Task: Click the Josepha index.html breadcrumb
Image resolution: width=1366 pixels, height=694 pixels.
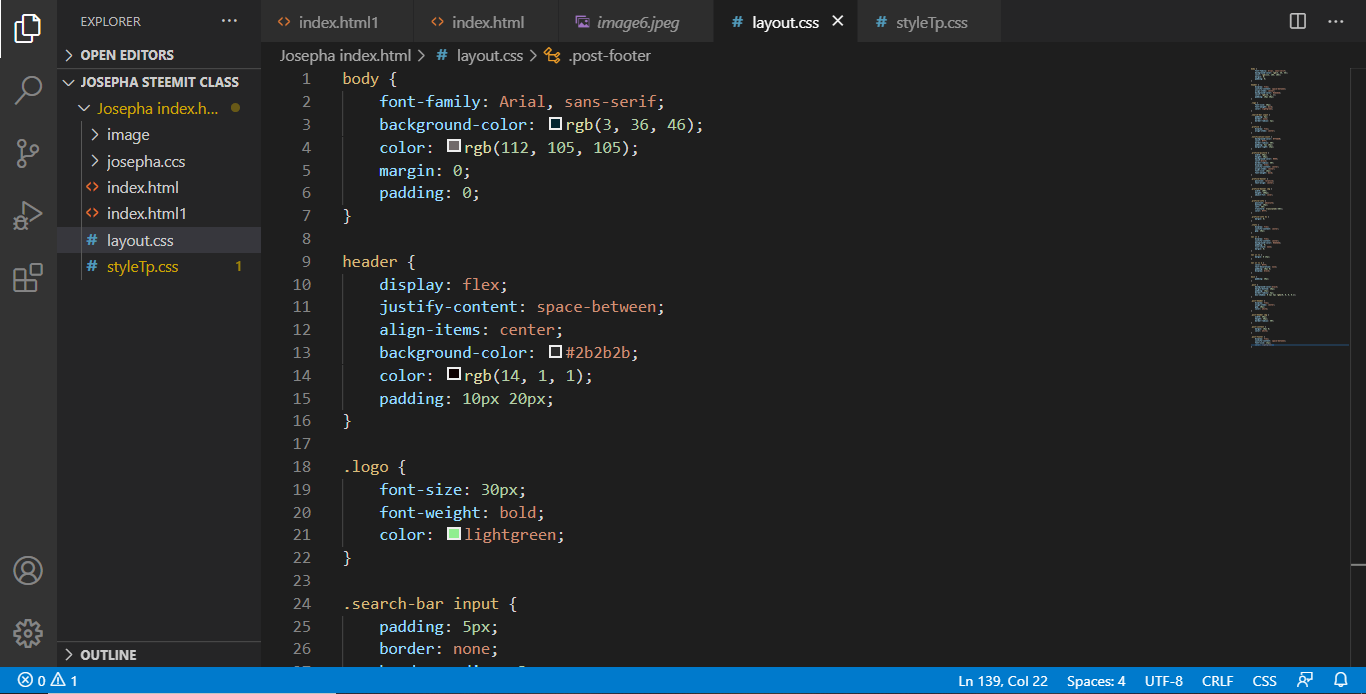Action: click(345, 56)
